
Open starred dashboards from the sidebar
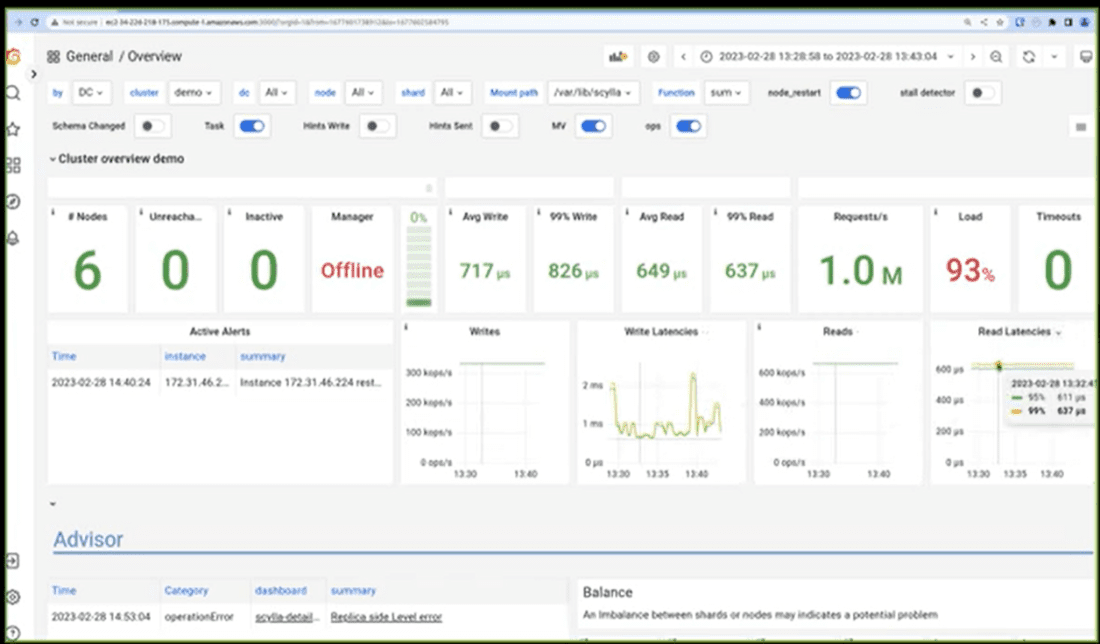click(13, 129)
